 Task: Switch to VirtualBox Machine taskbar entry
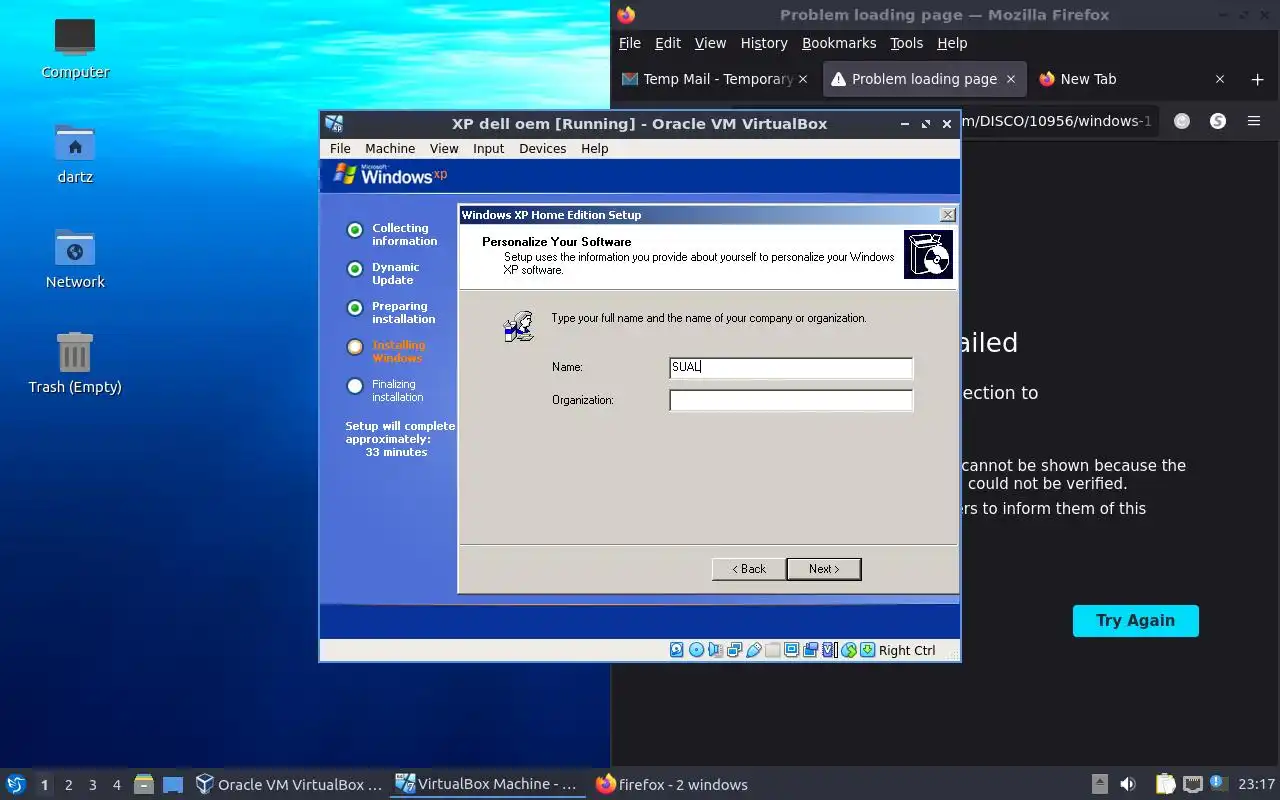(x=487, y=784)
